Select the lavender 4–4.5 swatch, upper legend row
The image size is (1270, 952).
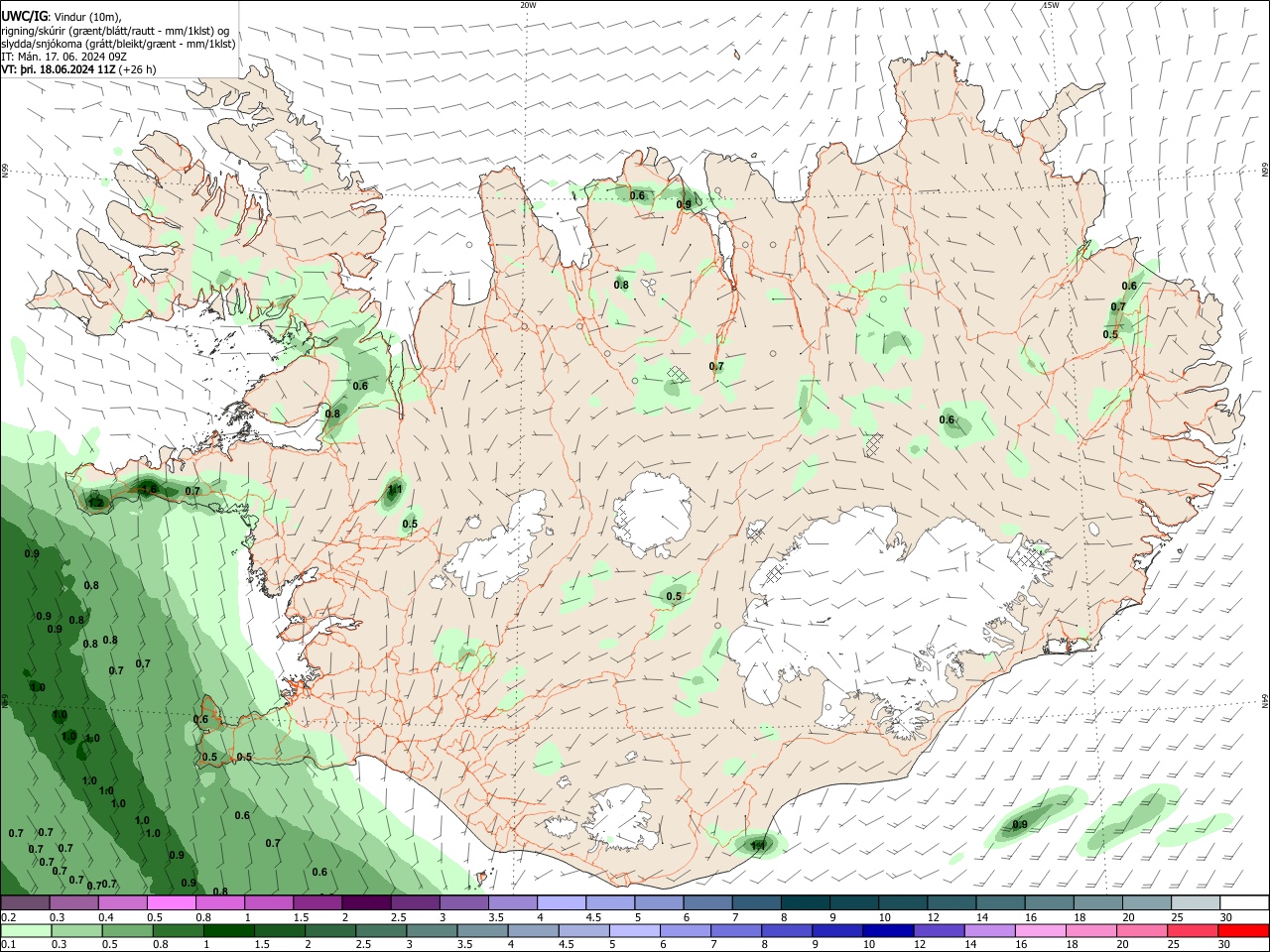(562, 903)
